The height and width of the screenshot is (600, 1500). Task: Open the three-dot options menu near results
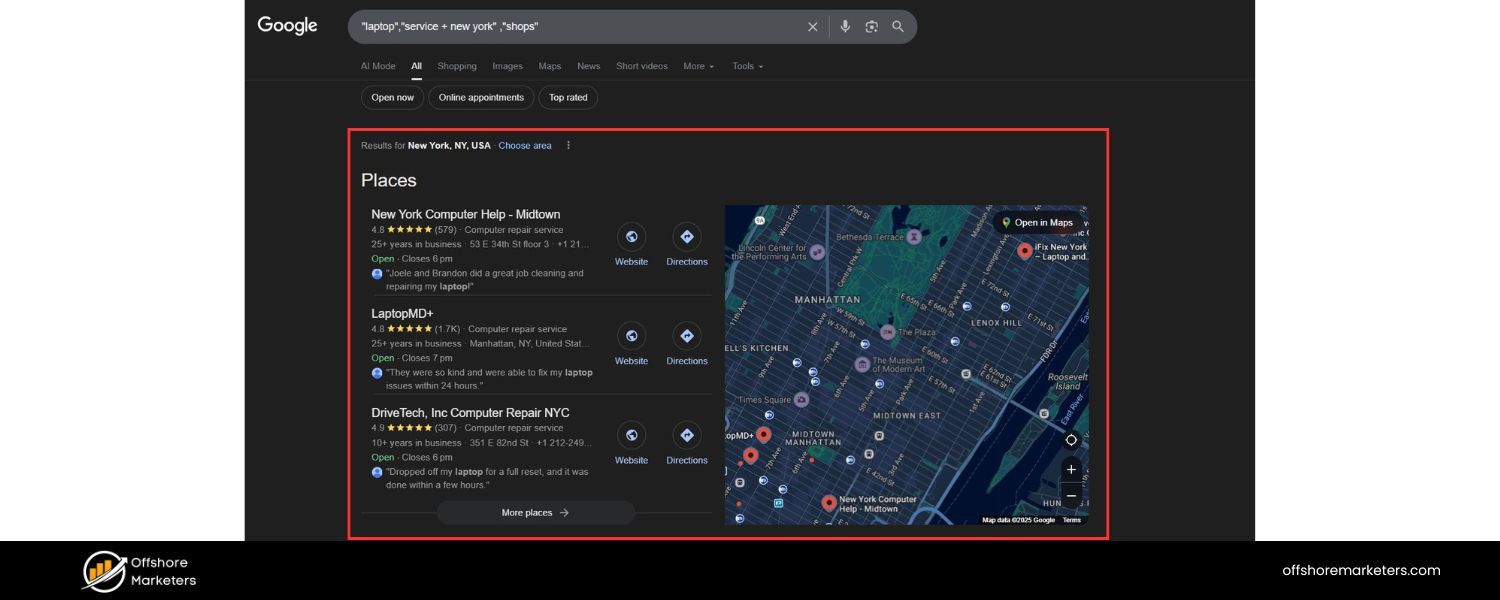click(568, 145)
